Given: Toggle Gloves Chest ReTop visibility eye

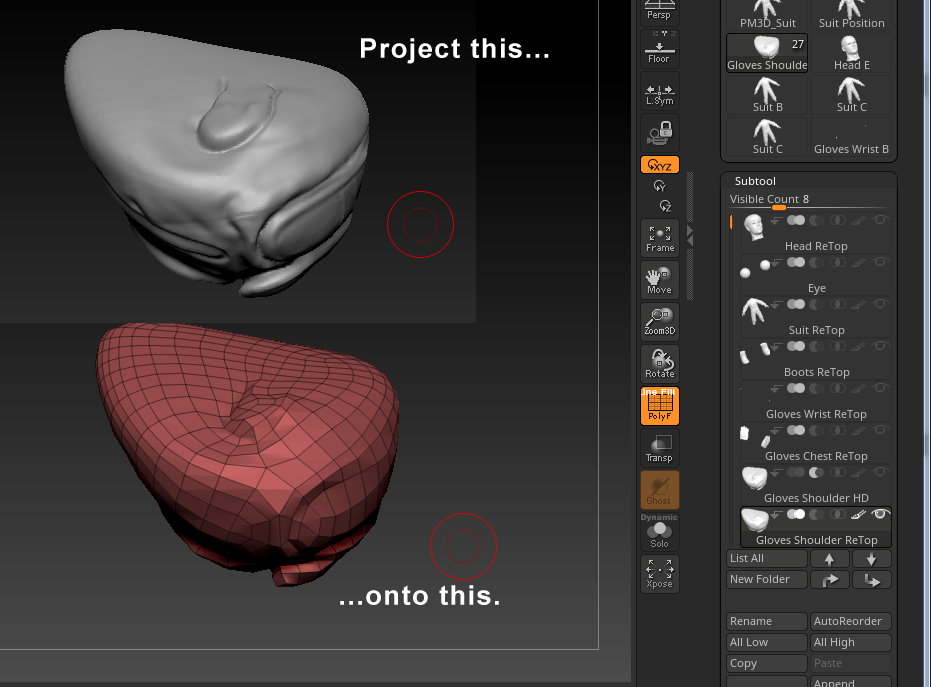Looking at the screenshot, I should click(880, 430).
